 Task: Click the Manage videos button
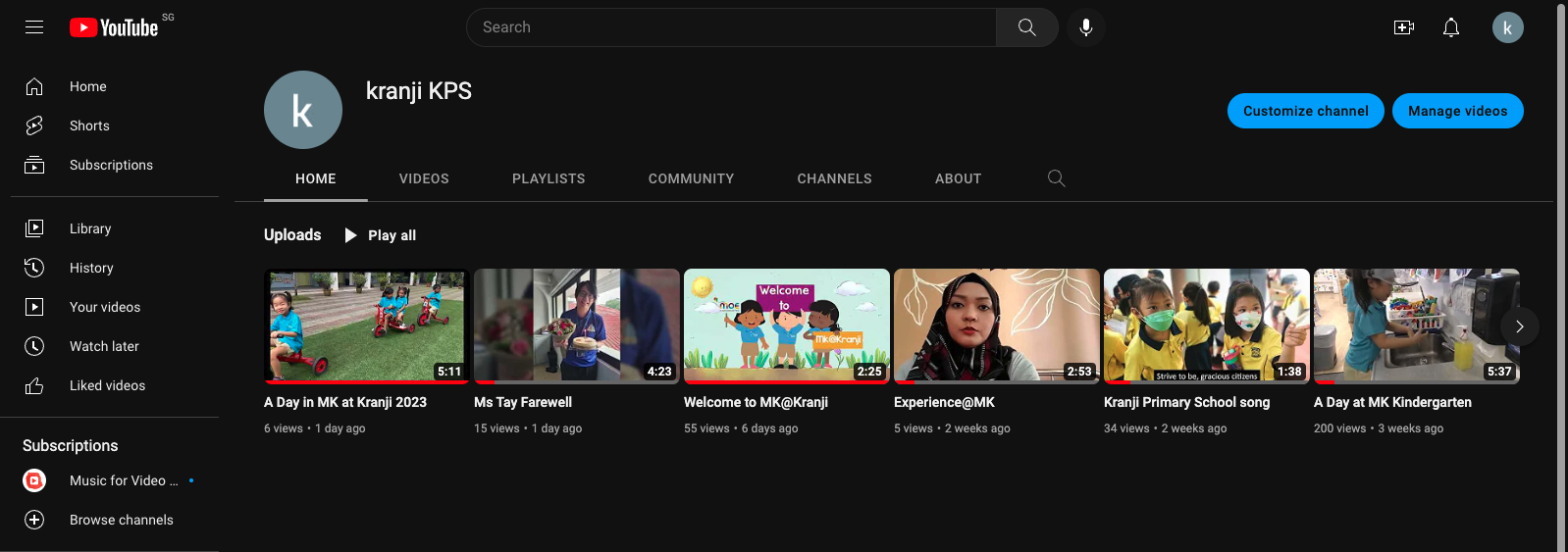point(1457,111)
